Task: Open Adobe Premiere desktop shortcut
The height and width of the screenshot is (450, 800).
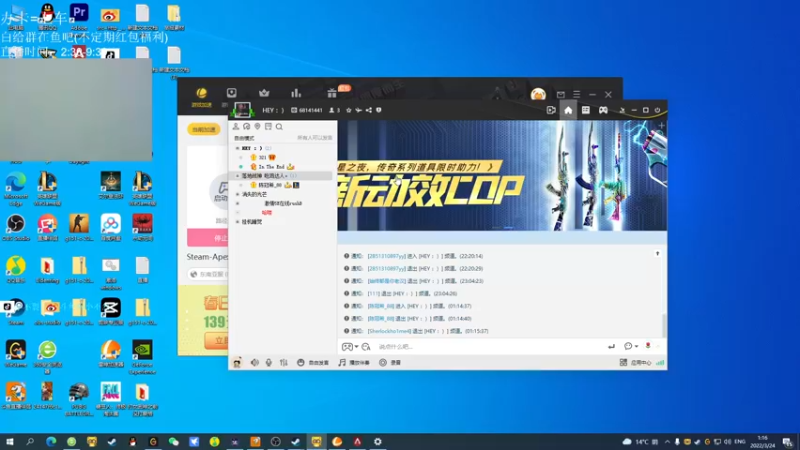Action: [x=79, y=16]
